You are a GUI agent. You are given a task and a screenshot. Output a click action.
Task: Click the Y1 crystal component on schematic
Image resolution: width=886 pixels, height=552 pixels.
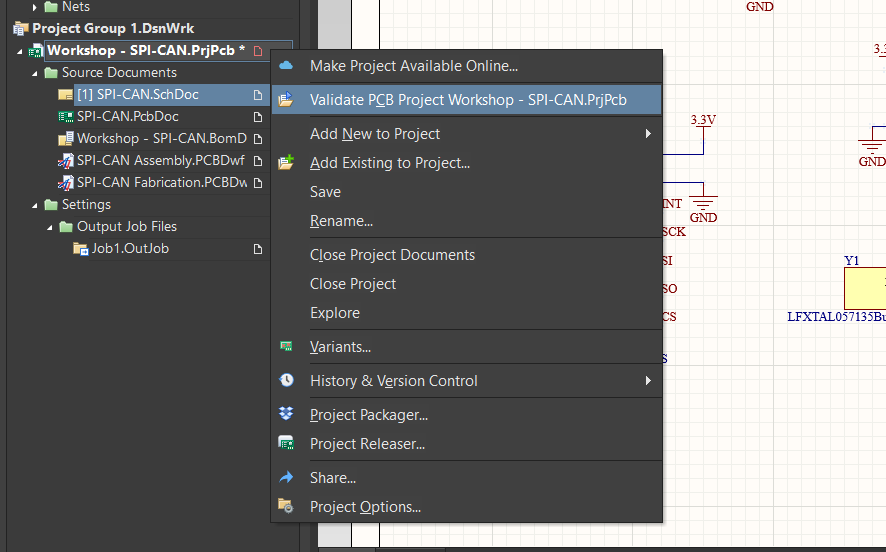click(865, 288)
